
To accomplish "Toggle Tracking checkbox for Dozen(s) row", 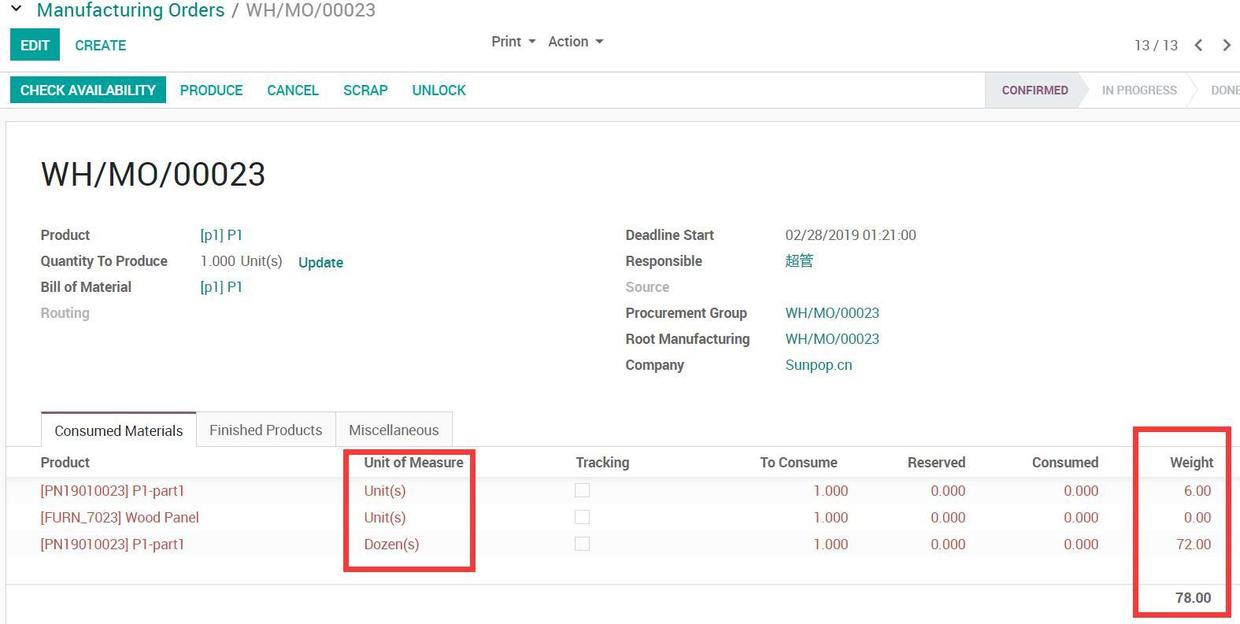I will (x=582, y=544).
